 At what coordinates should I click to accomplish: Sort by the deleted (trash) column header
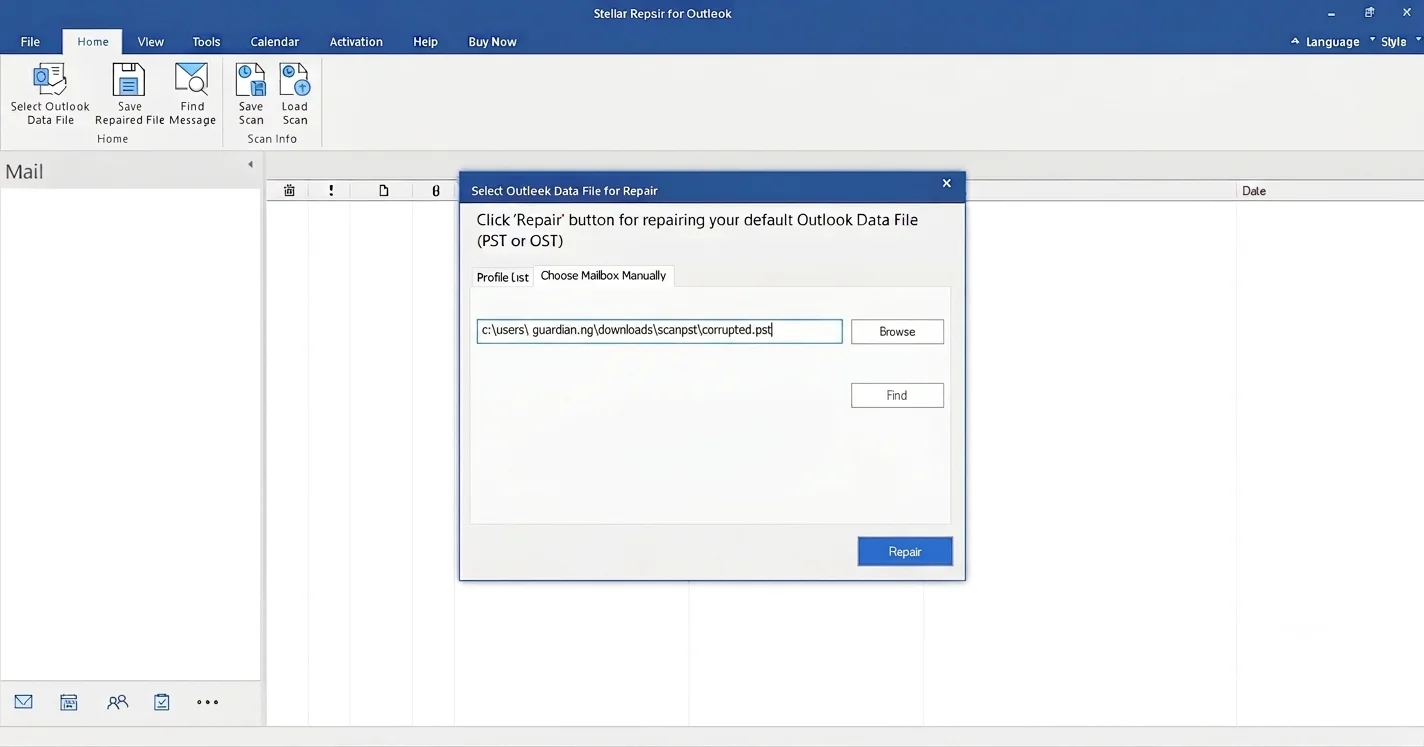[x=289, y=190]
